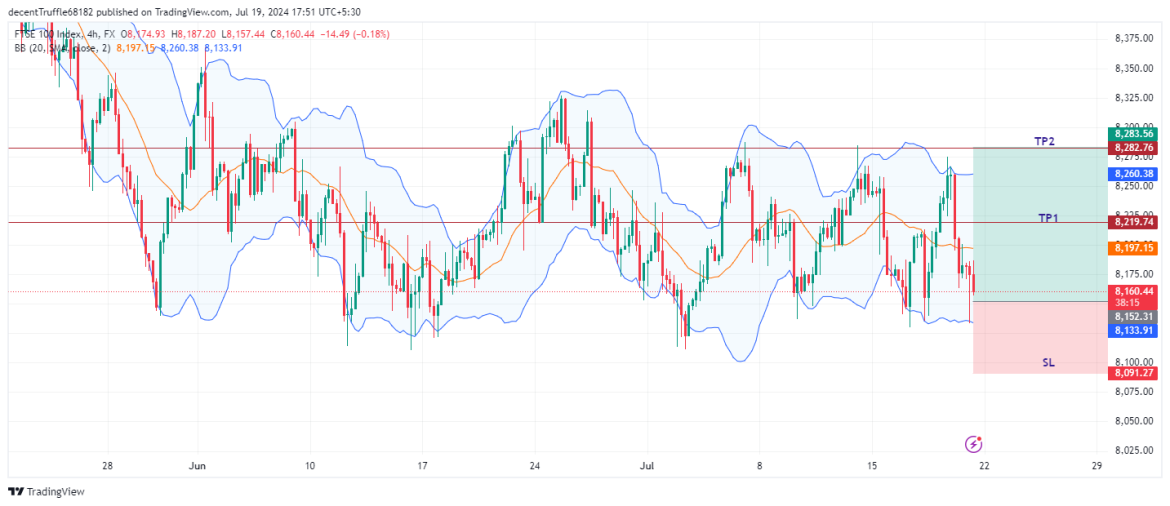This screenshot has height=506, width=1170.
Task: Click the 8,260.38 upper band price label
Action: coord(1131,174)
